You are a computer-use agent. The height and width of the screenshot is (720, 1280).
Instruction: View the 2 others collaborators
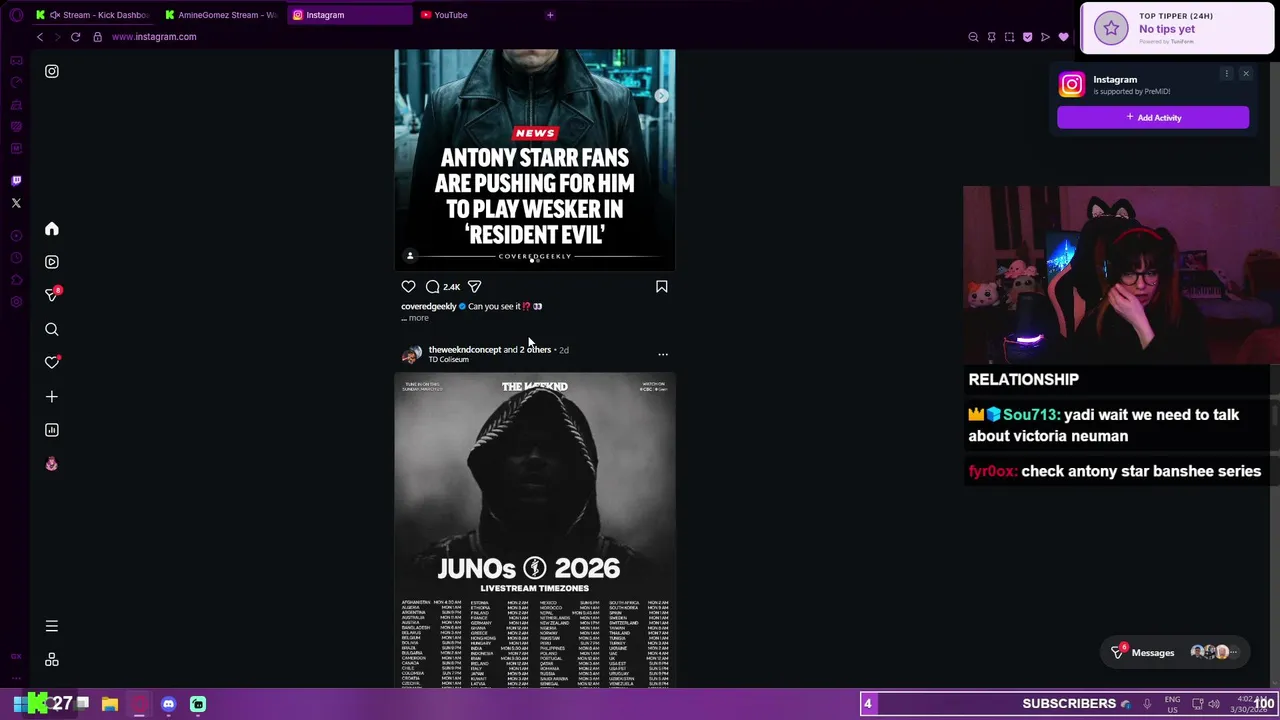coord(535,350)
